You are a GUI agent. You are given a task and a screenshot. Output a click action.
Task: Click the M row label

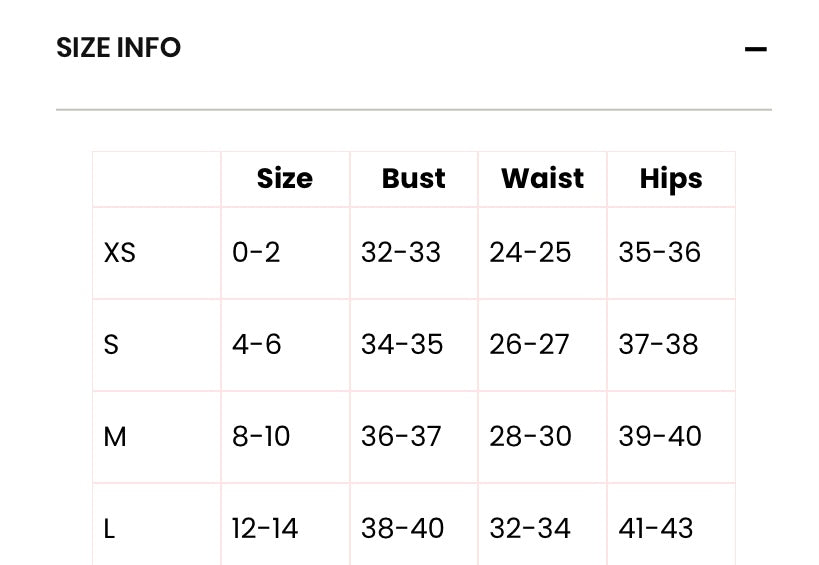pos(115,437)
